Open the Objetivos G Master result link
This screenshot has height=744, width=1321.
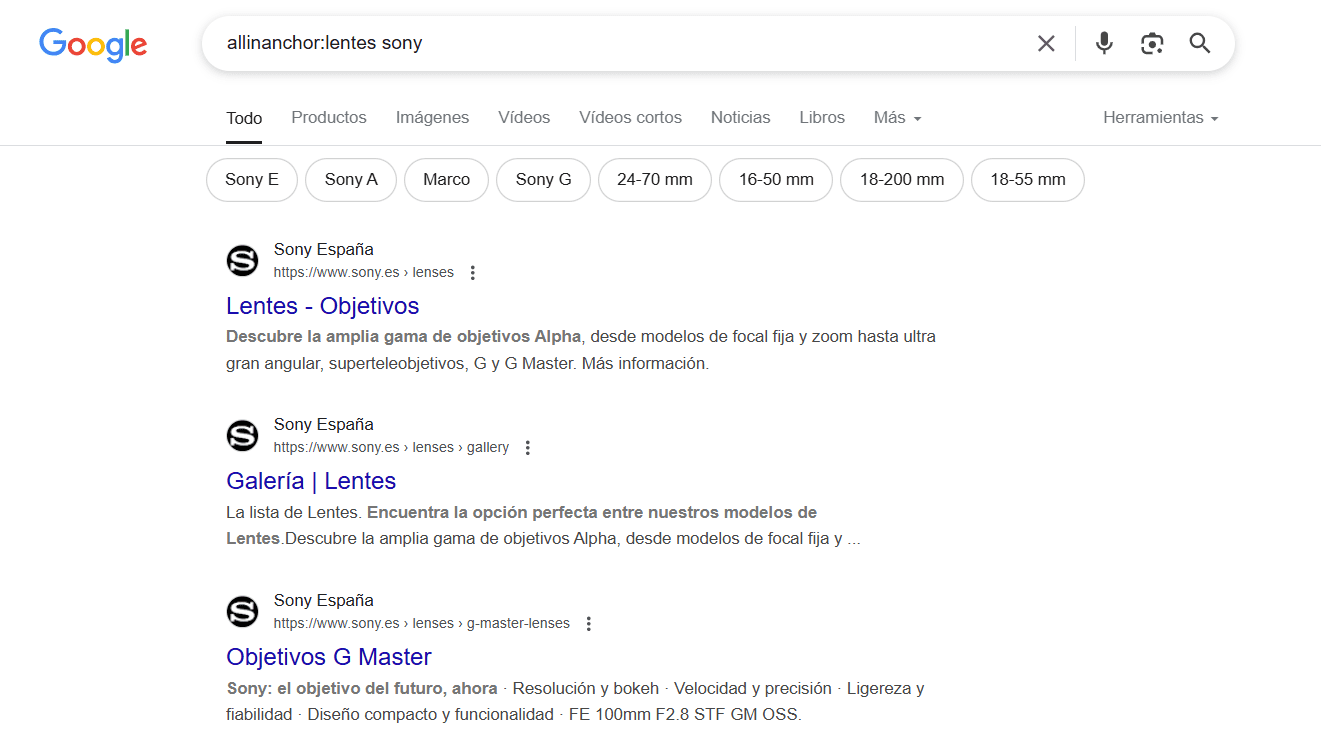[329, 657]
